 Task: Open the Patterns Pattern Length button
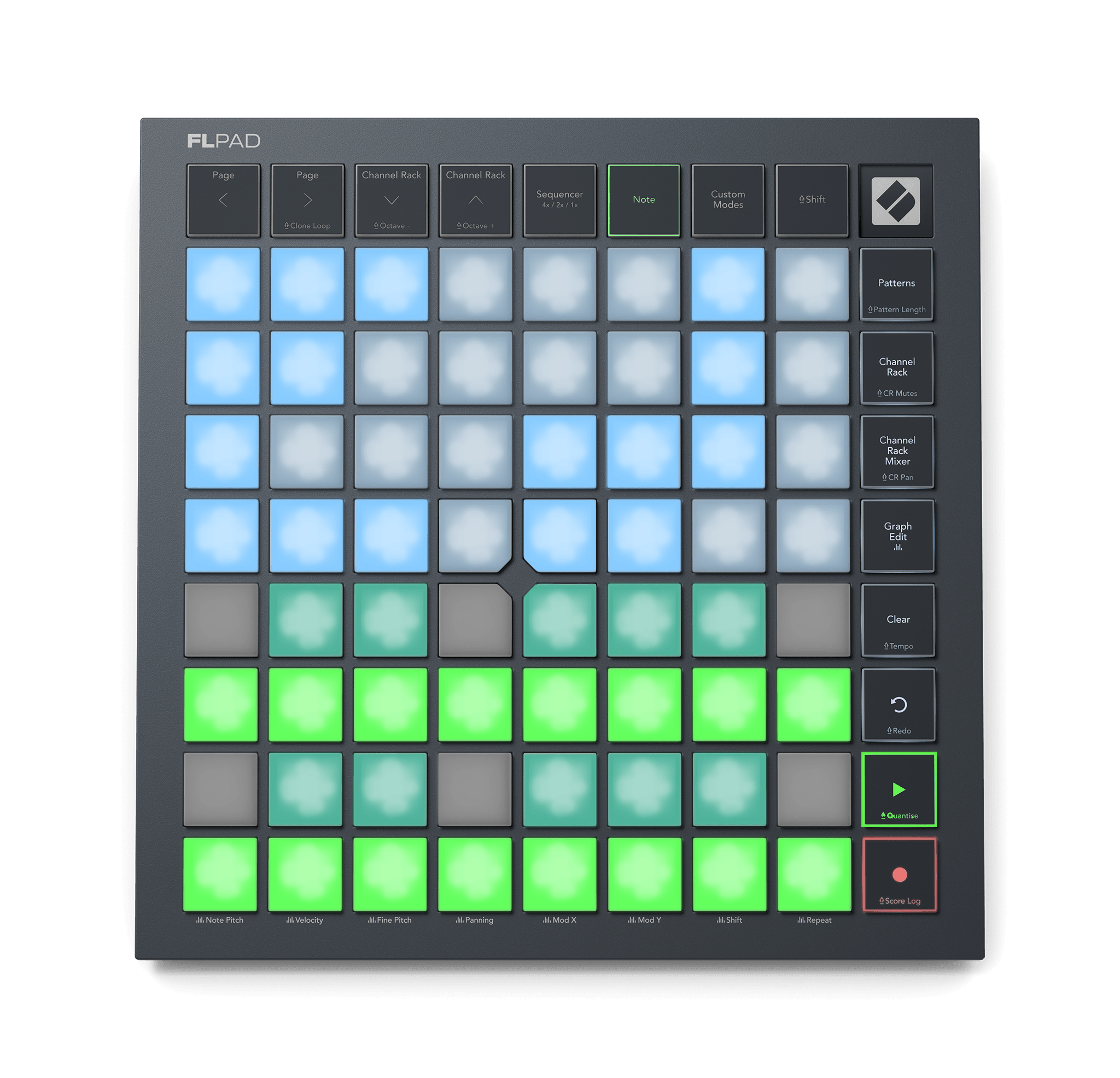point(896,284)
